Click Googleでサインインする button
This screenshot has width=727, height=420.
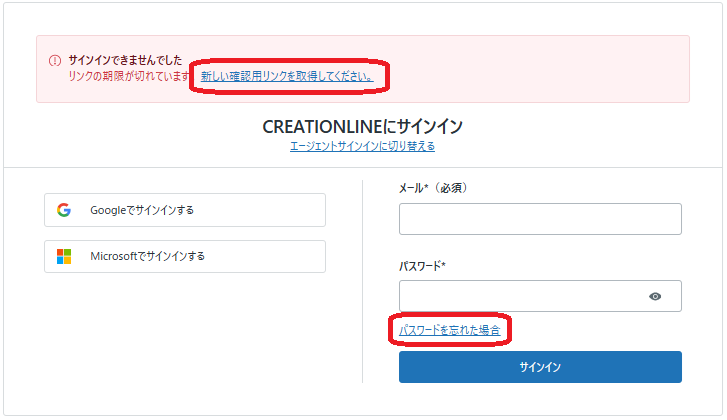[185, 210]
